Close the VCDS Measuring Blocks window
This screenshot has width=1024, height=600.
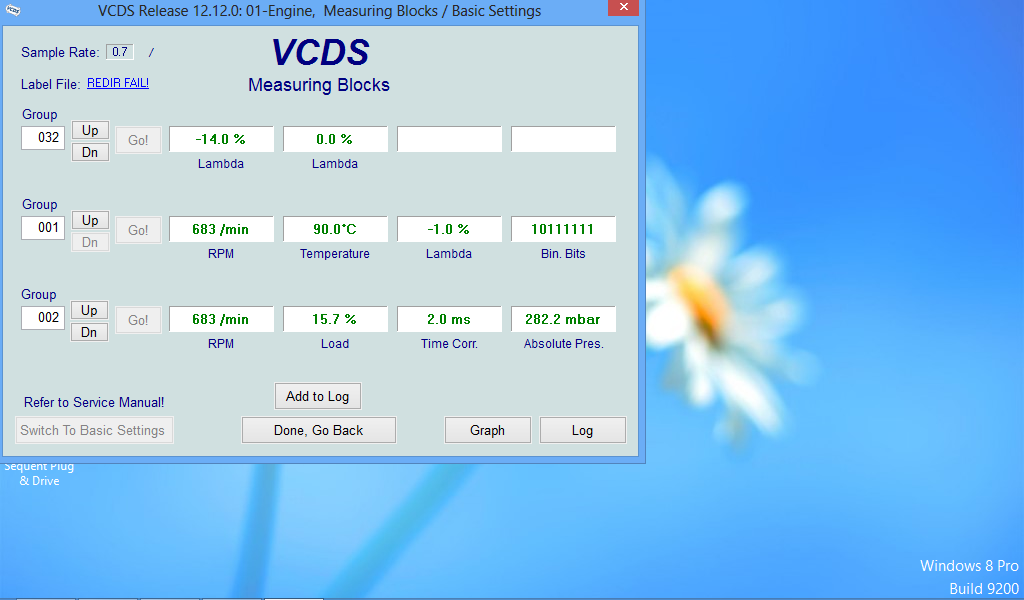[623, 7]
